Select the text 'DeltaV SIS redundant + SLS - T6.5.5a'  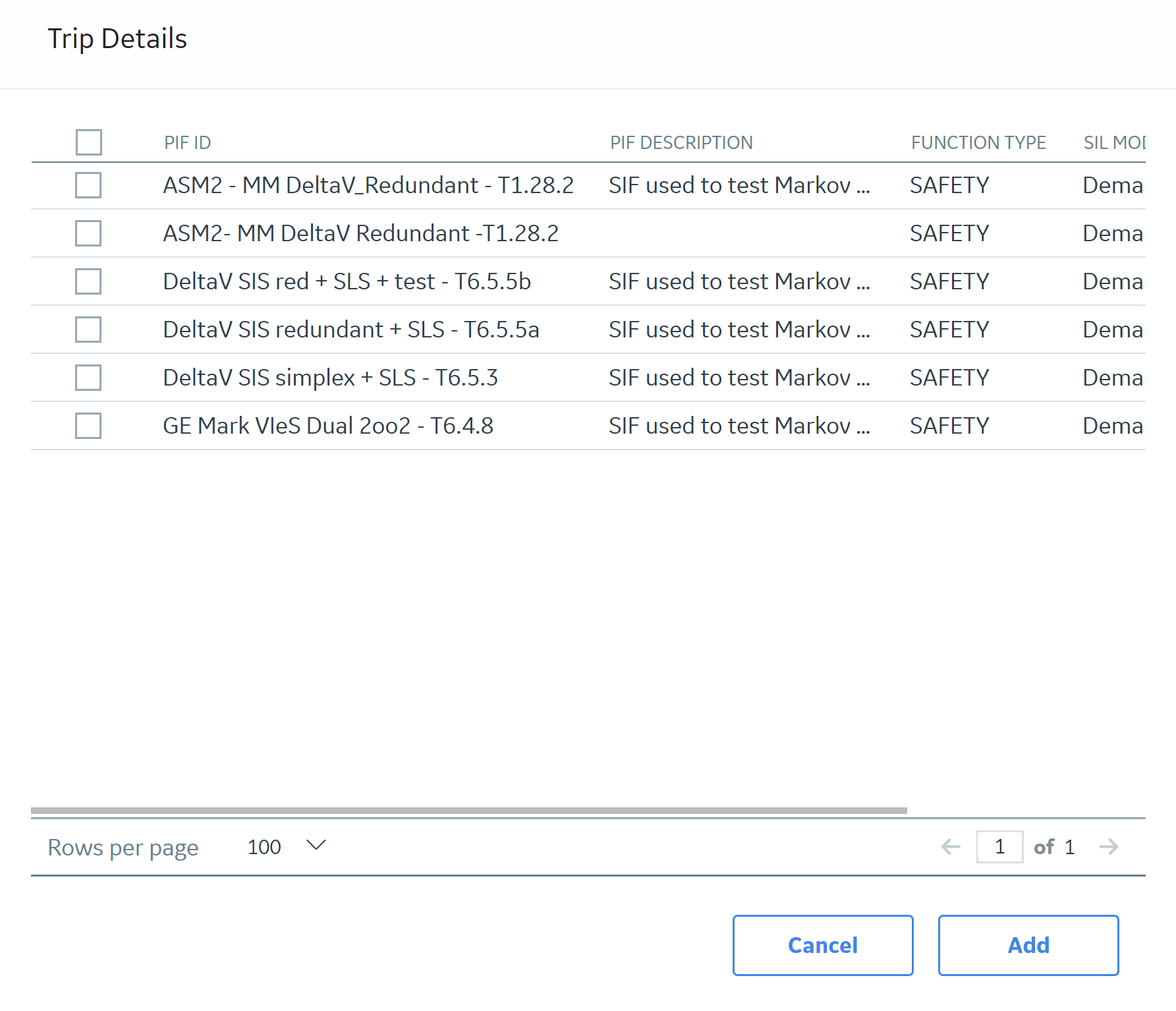[351, 330]
